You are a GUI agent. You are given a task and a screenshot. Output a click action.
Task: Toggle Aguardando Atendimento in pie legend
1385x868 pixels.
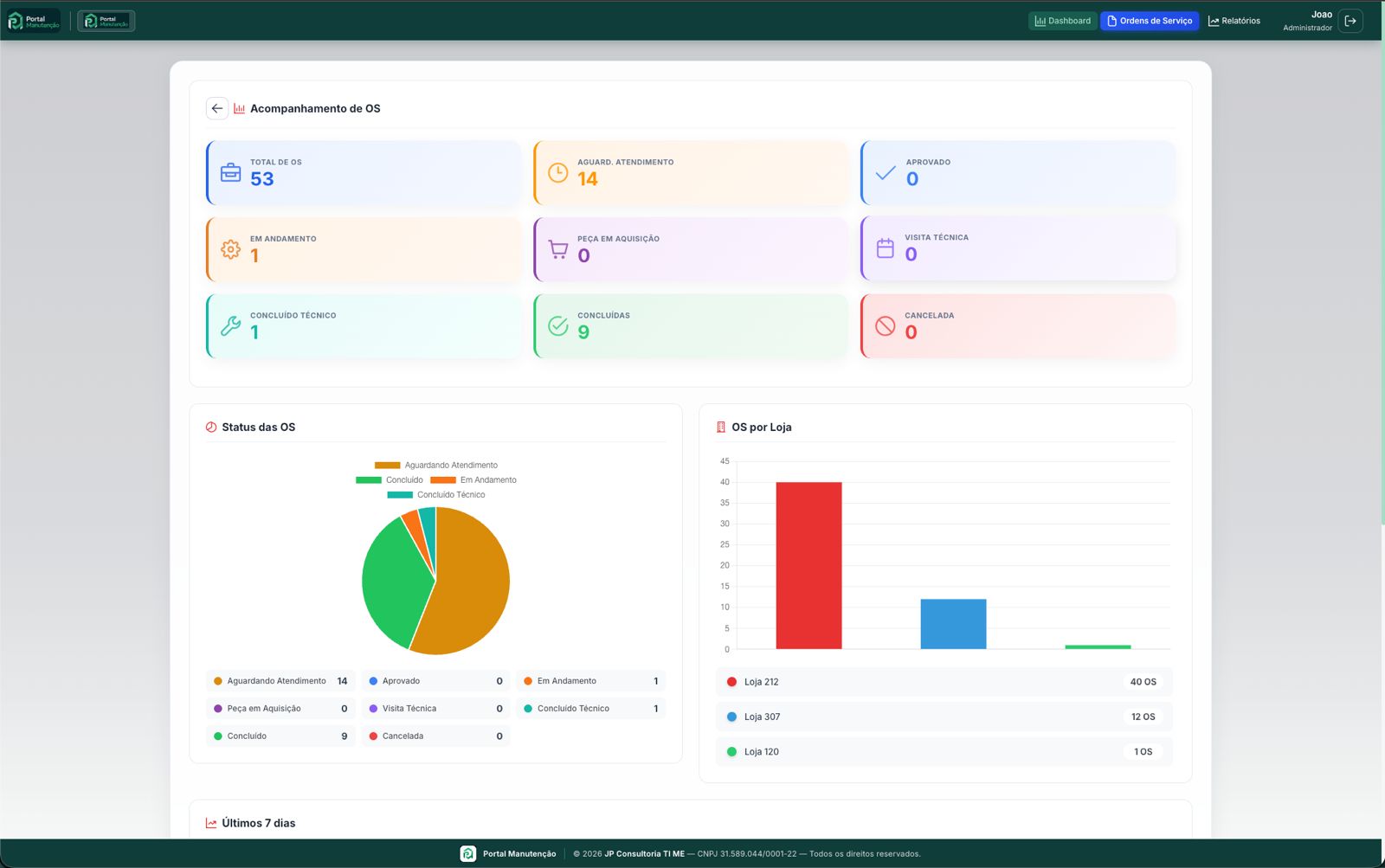click(436, 465)
